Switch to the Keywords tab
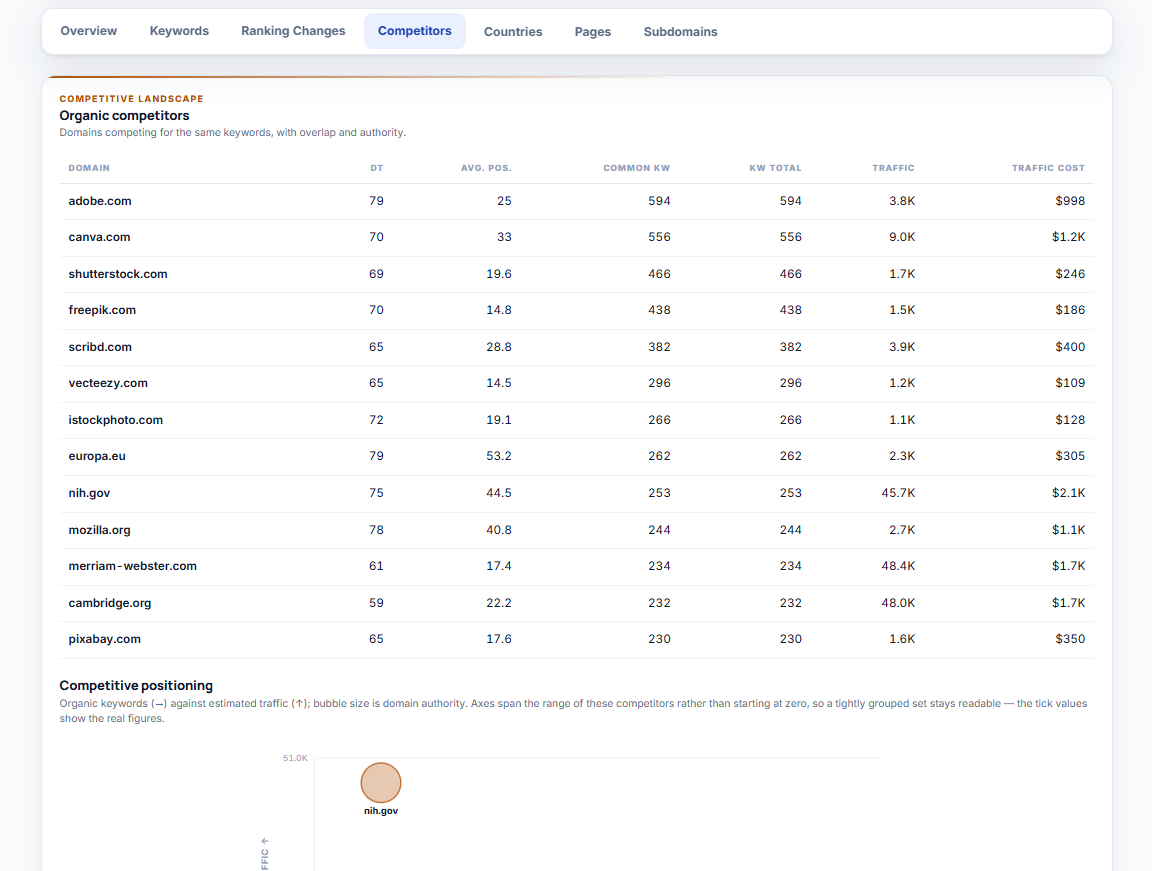 [x=179, y=31]
